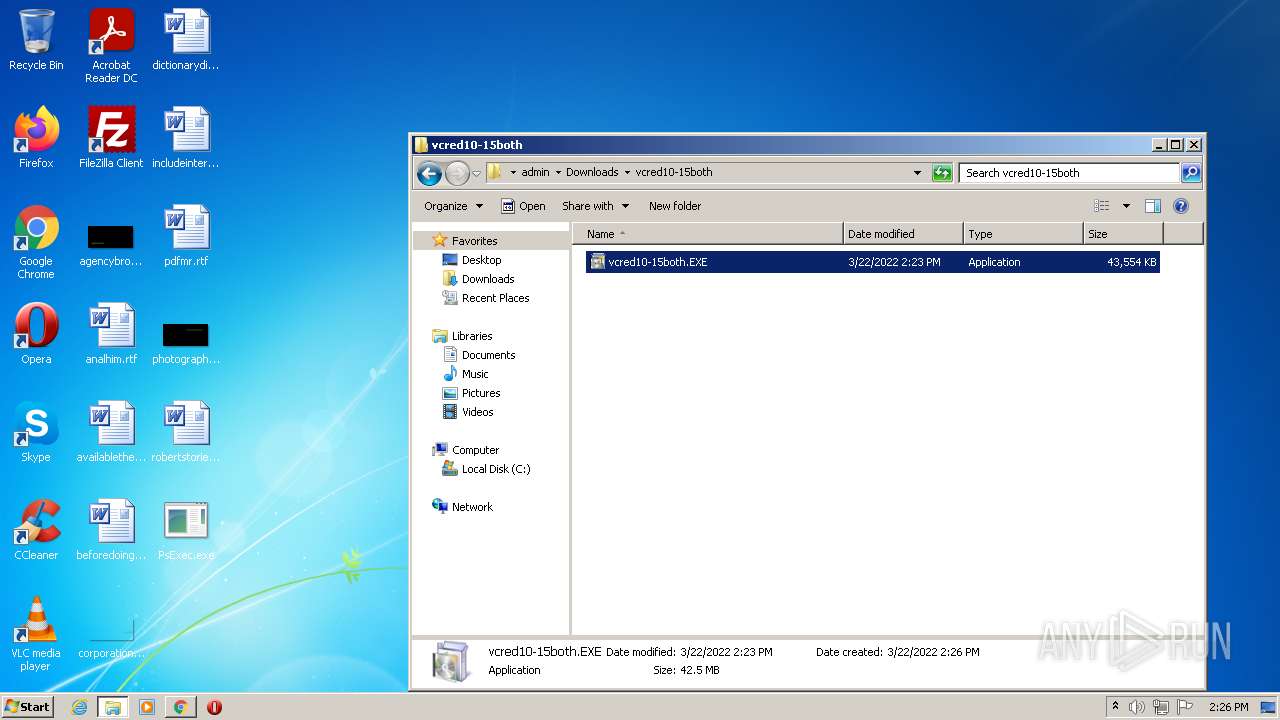Screen dimensions: 1280x720
Task: Select Downloads in Favorites
Action: point(487,279)
